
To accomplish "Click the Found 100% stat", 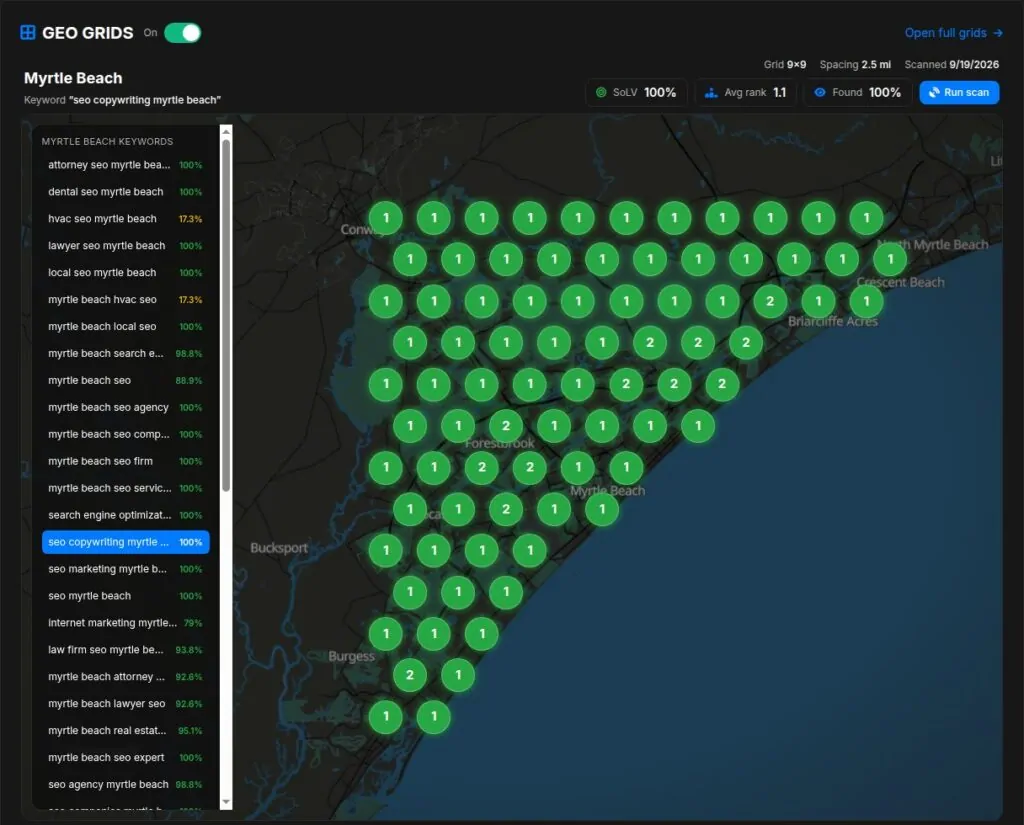I will (858, 92).
